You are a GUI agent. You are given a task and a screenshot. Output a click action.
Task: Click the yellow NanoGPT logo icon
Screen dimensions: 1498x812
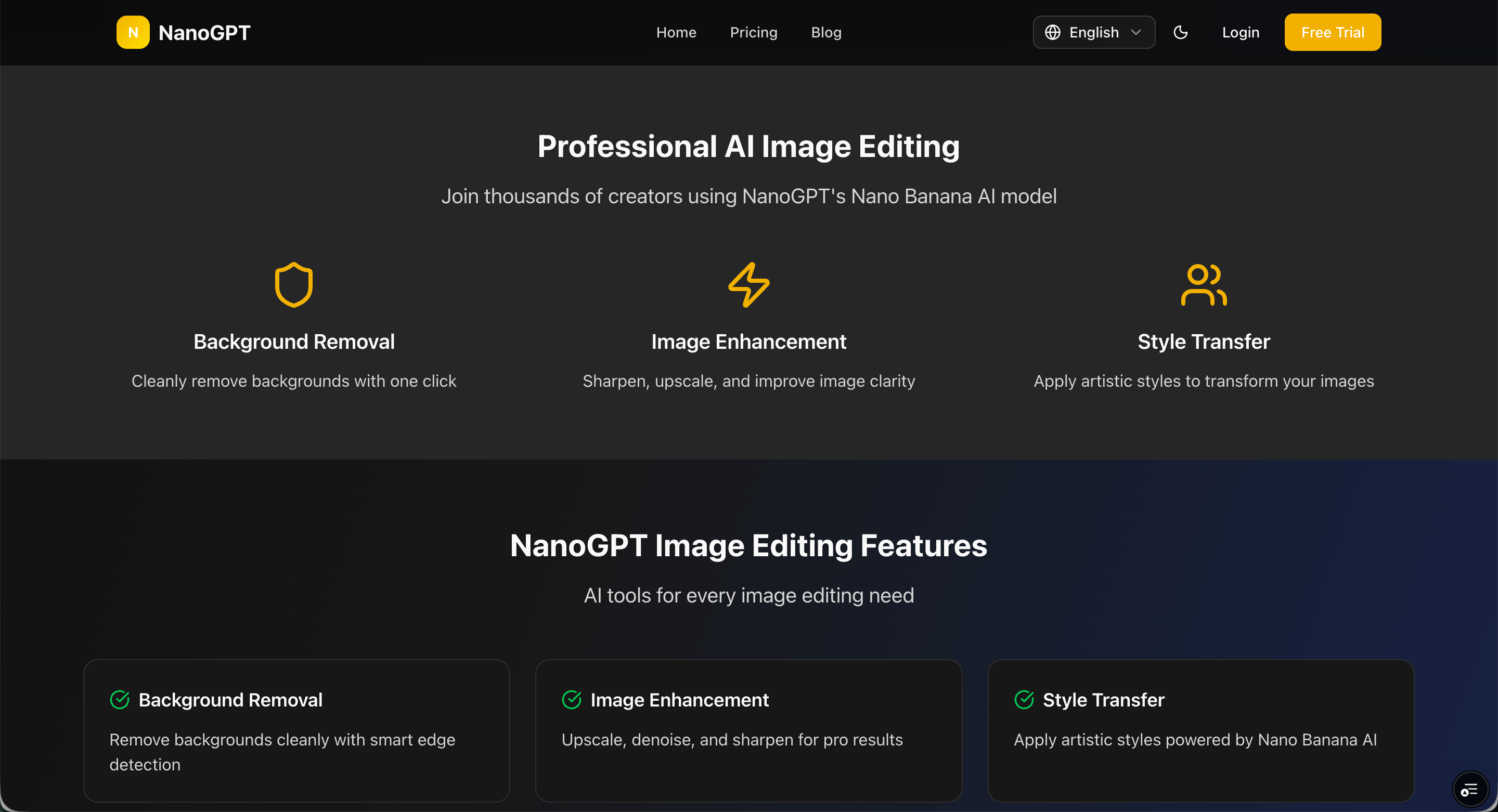point(133,32)
